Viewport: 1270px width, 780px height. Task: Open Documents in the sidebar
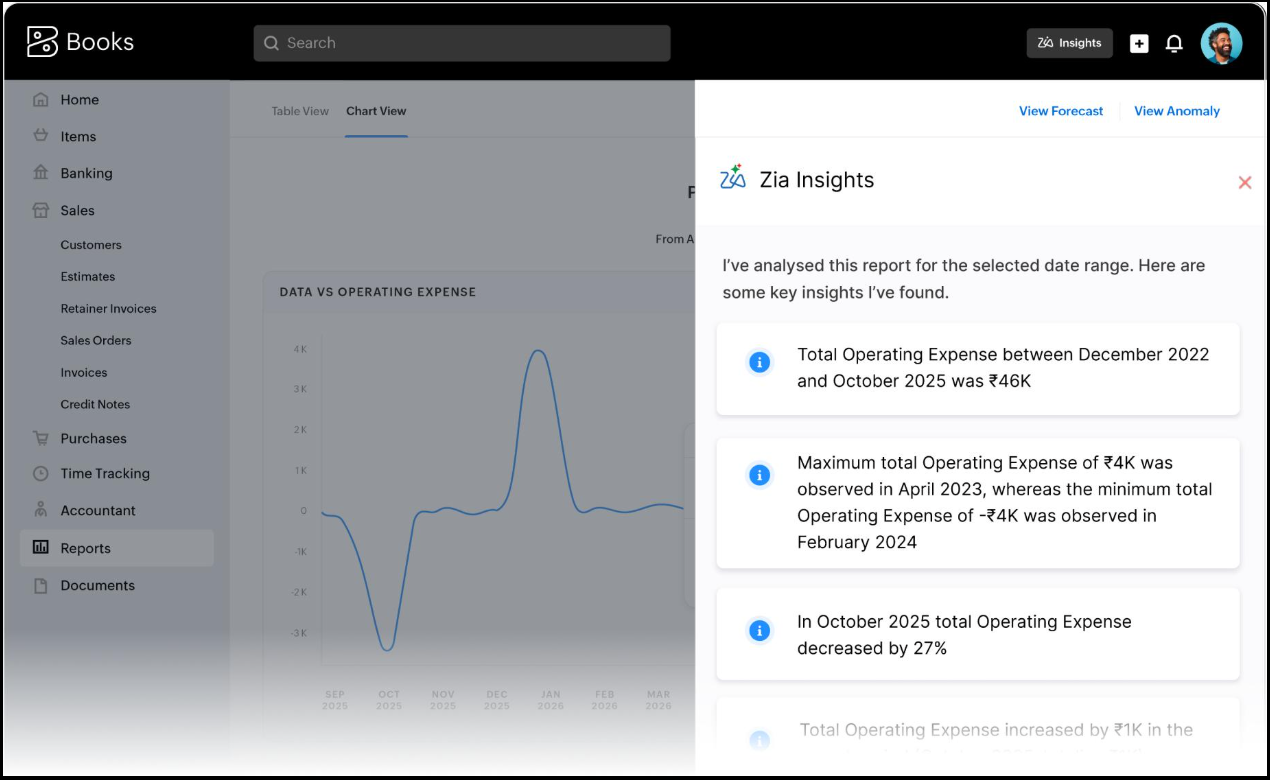coord(97,586)
